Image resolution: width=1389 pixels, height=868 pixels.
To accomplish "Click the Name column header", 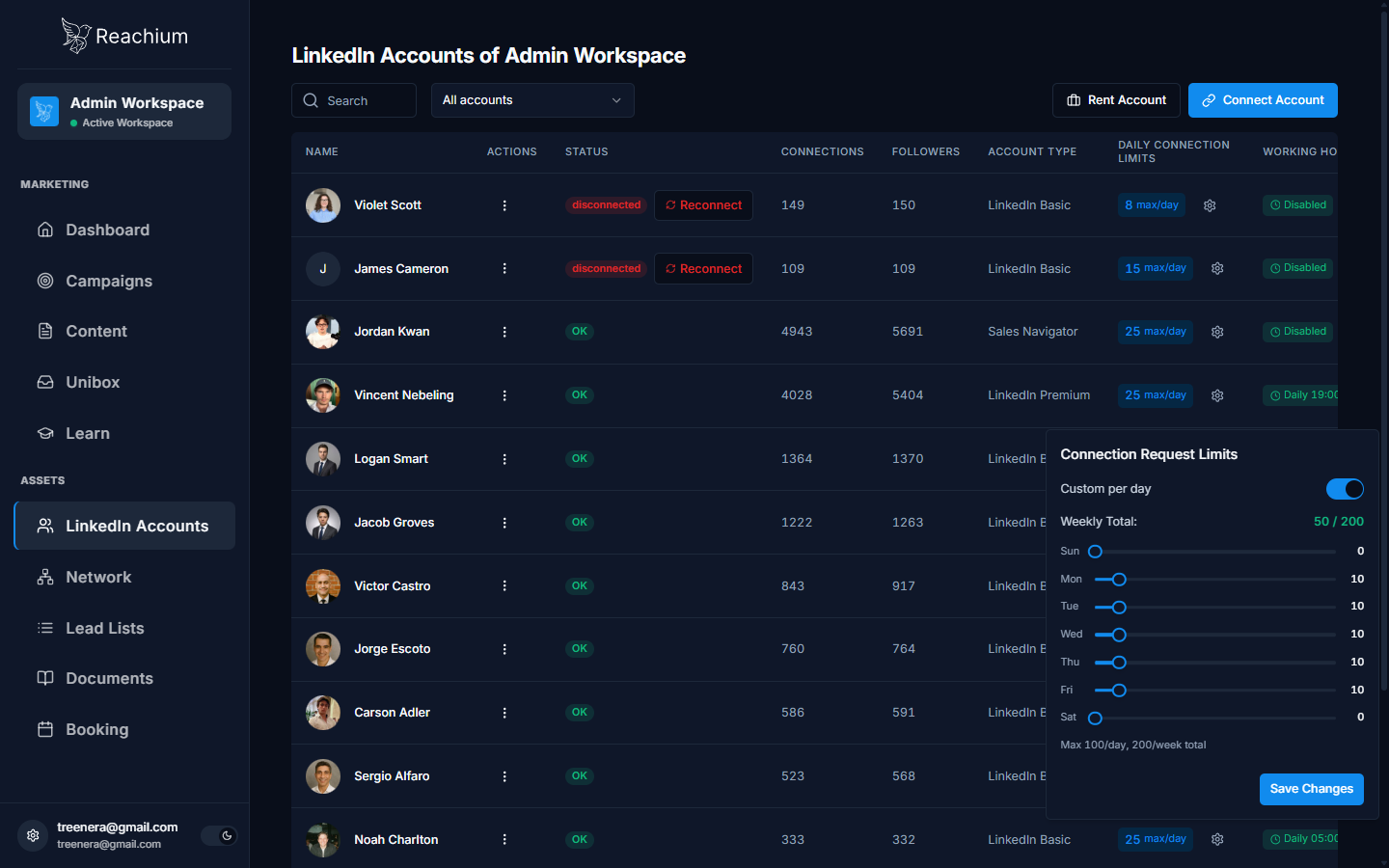I will coord(322,151).
